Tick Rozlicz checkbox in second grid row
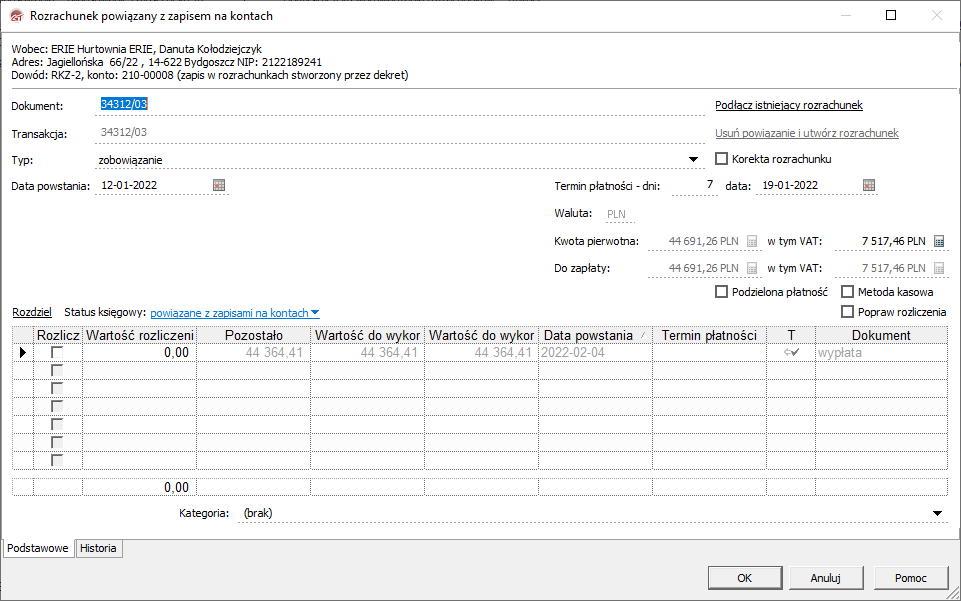The height and width of the screenshot is (601, 961). coord(57,370)
